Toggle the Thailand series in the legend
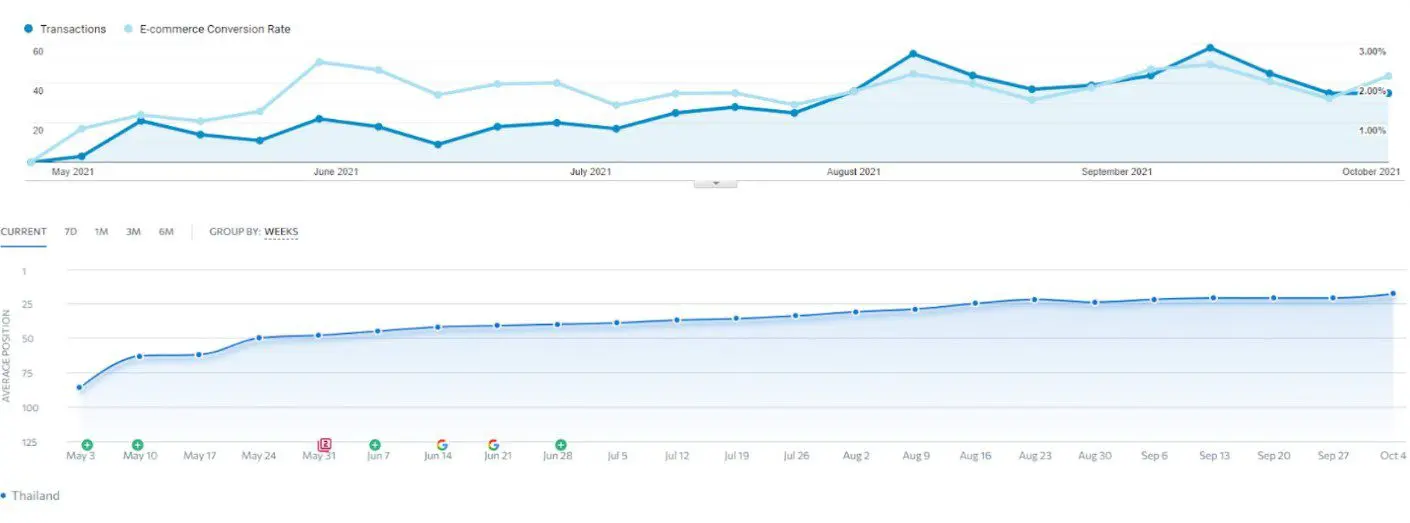The image size is (1410, 523). (x=34, y=496)
